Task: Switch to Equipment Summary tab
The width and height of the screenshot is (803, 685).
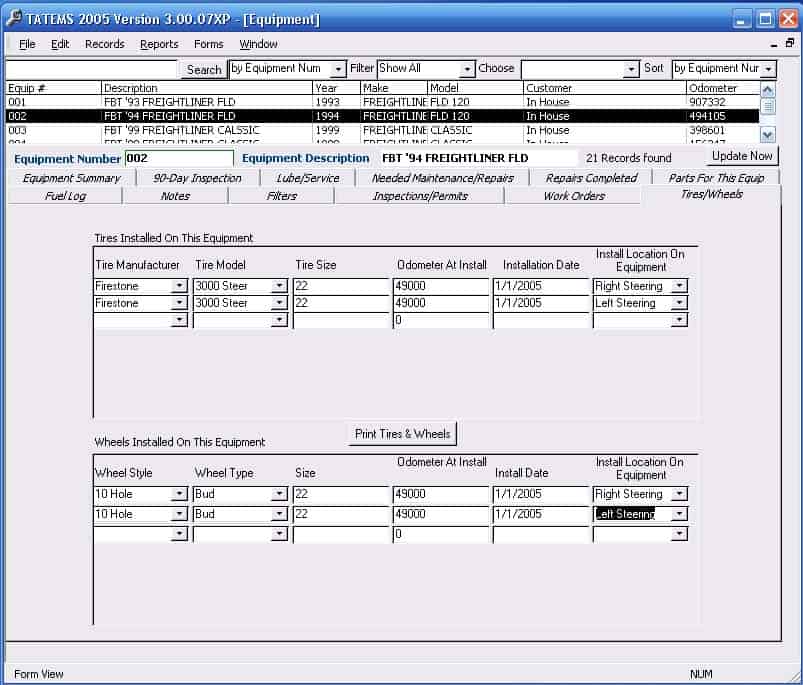Action: 71,178
